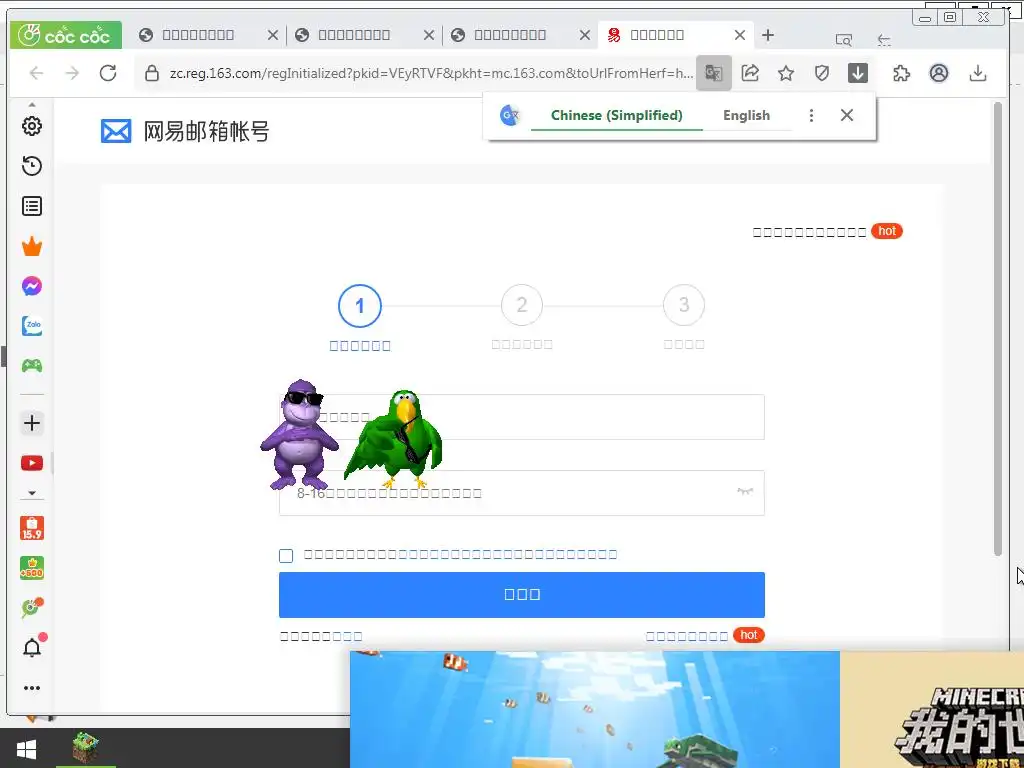Open the sidebar notifications bell
Screen dimensions: 1024x768
tap(32, 647)
